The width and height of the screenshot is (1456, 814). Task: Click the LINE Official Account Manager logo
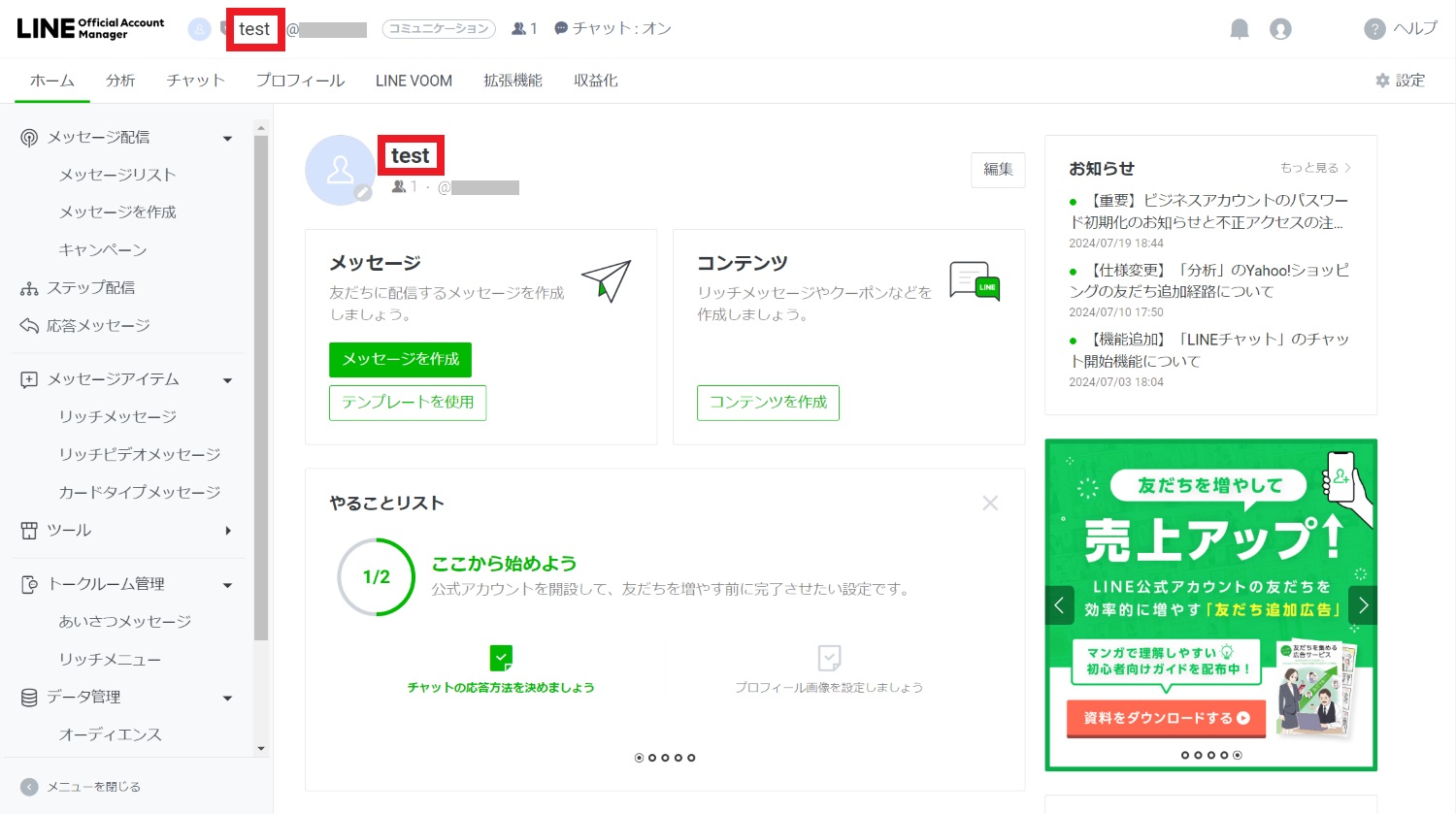pyautogui.click(x=90, y=28)
